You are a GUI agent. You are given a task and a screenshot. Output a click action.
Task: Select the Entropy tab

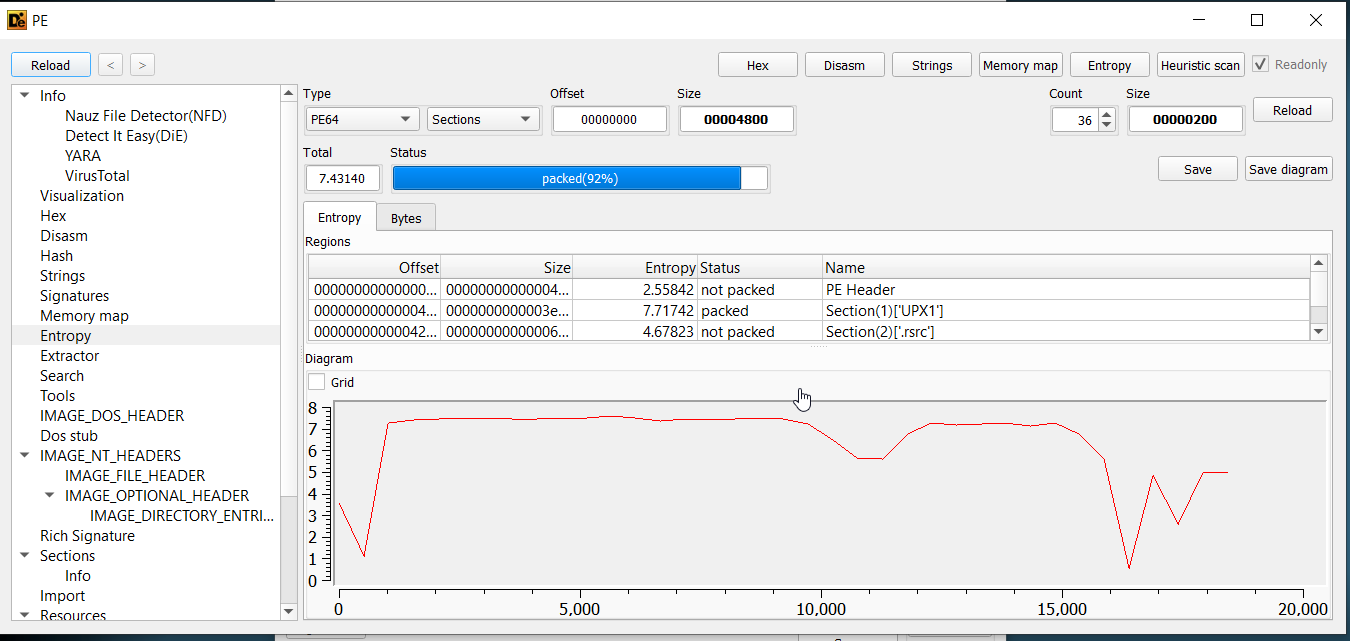click(339, 218)
